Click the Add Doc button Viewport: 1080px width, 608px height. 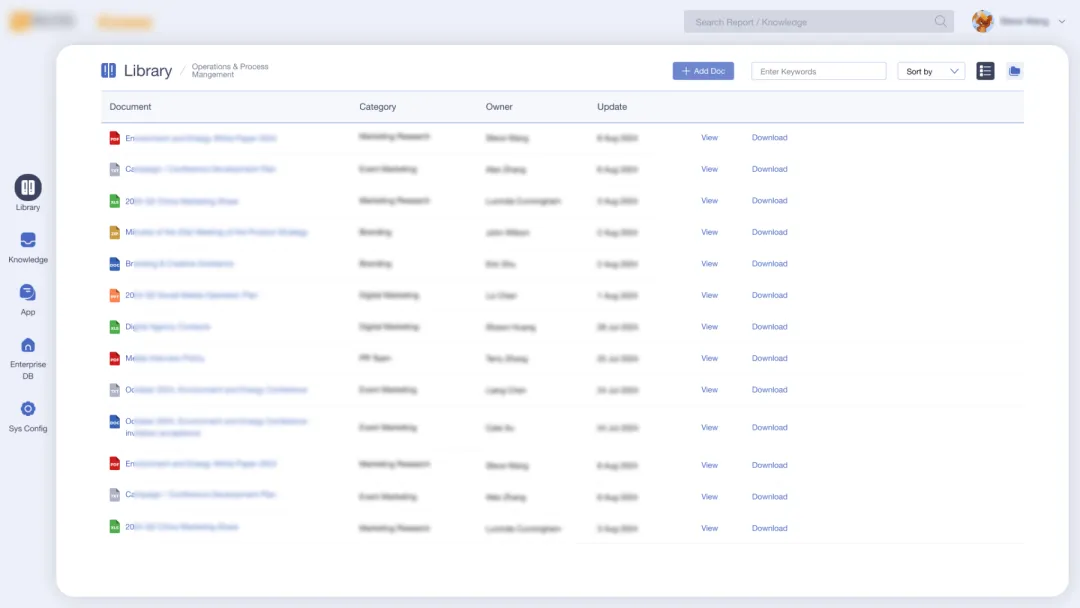coord(703,71)
